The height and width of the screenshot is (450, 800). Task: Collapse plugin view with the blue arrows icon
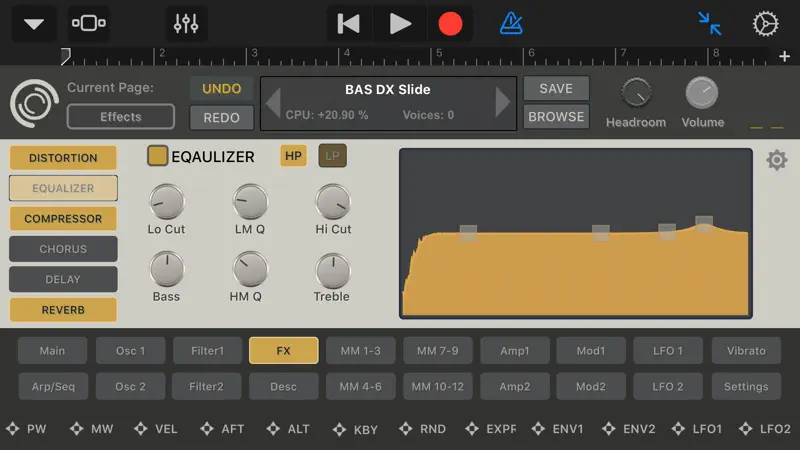(710, 23)
